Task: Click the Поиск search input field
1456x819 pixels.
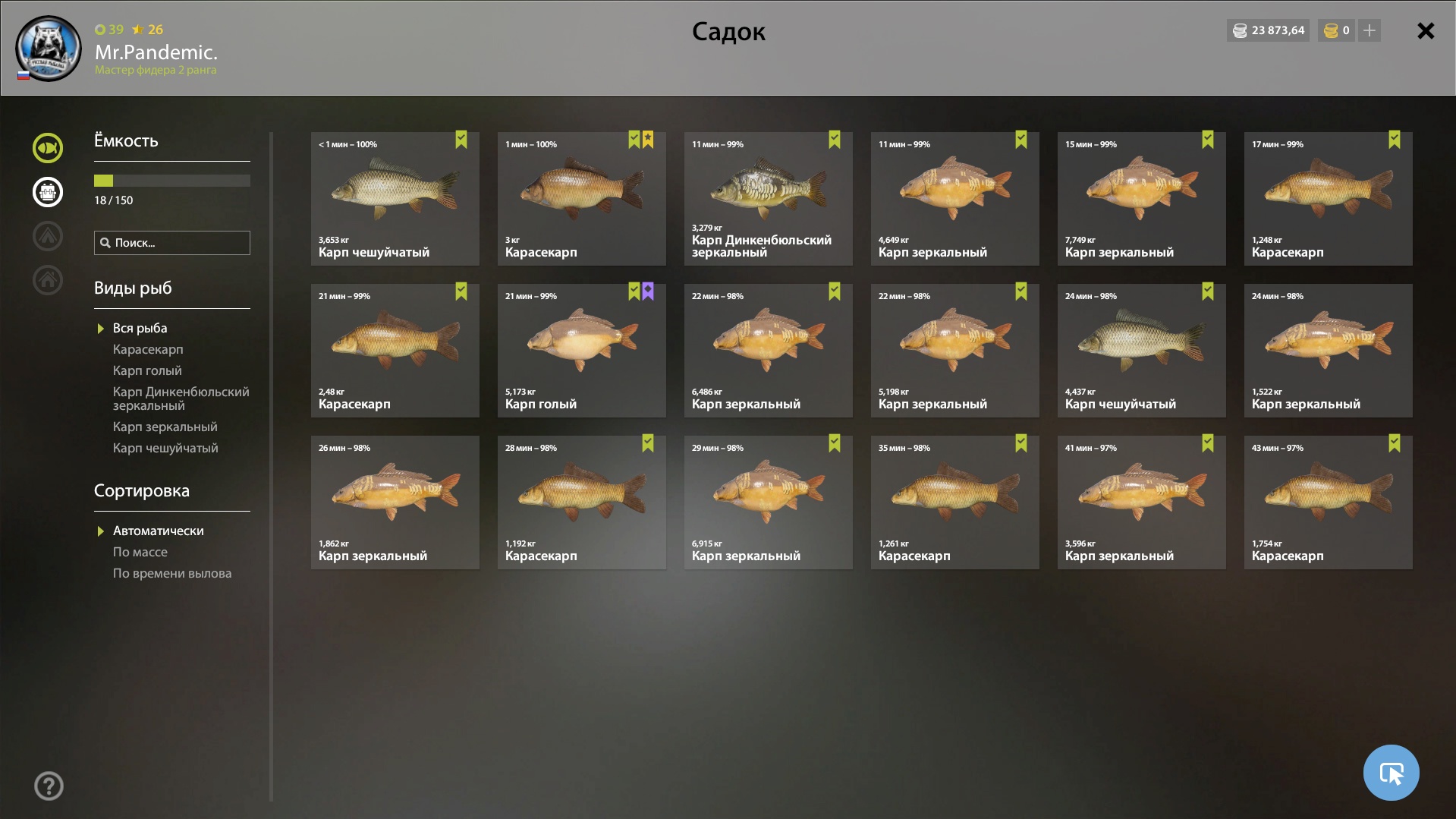Action: (x=172, y=243)
